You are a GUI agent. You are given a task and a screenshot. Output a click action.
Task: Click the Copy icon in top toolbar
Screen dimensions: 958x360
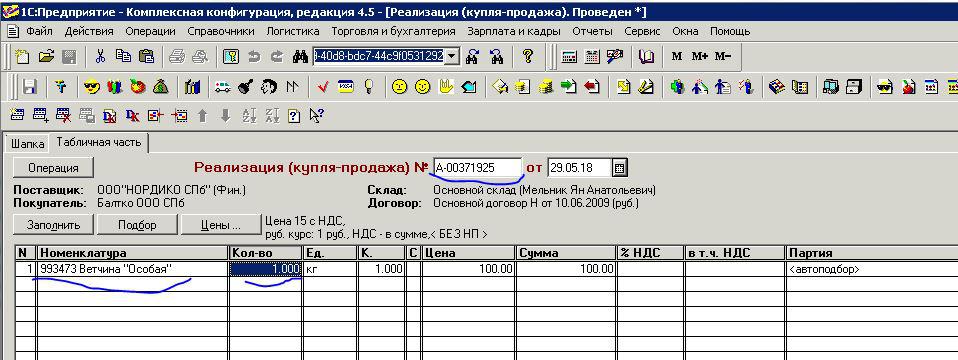(123, 57)
